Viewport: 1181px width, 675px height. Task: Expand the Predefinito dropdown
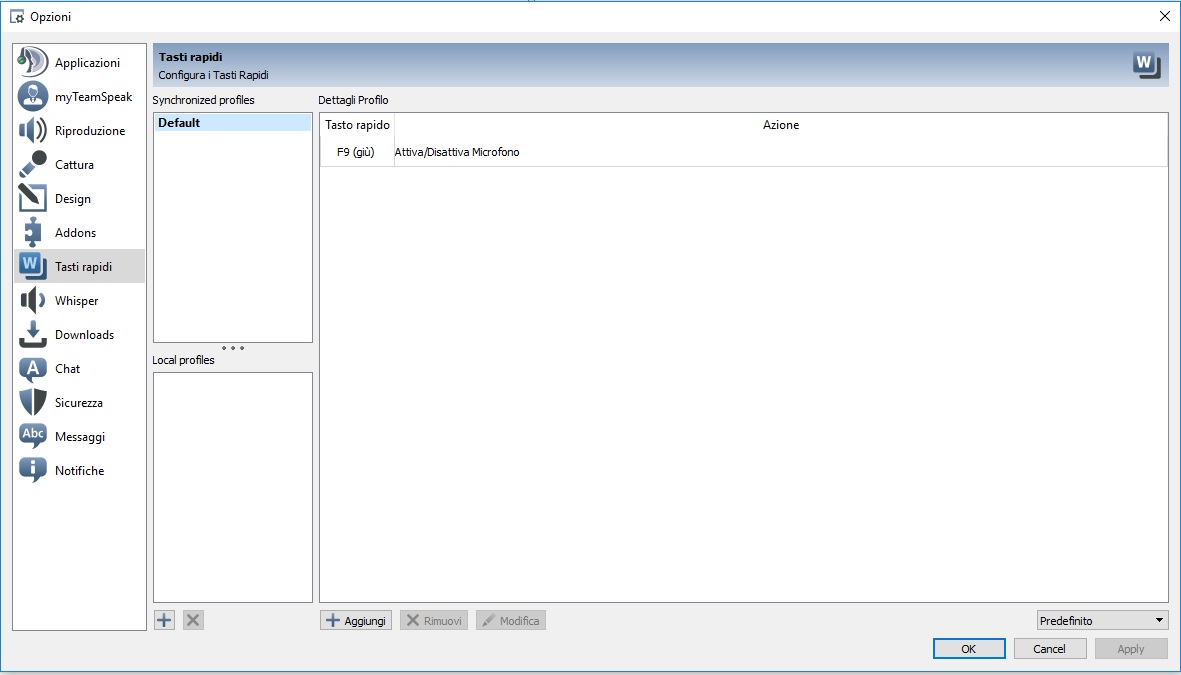[1102, 621]
